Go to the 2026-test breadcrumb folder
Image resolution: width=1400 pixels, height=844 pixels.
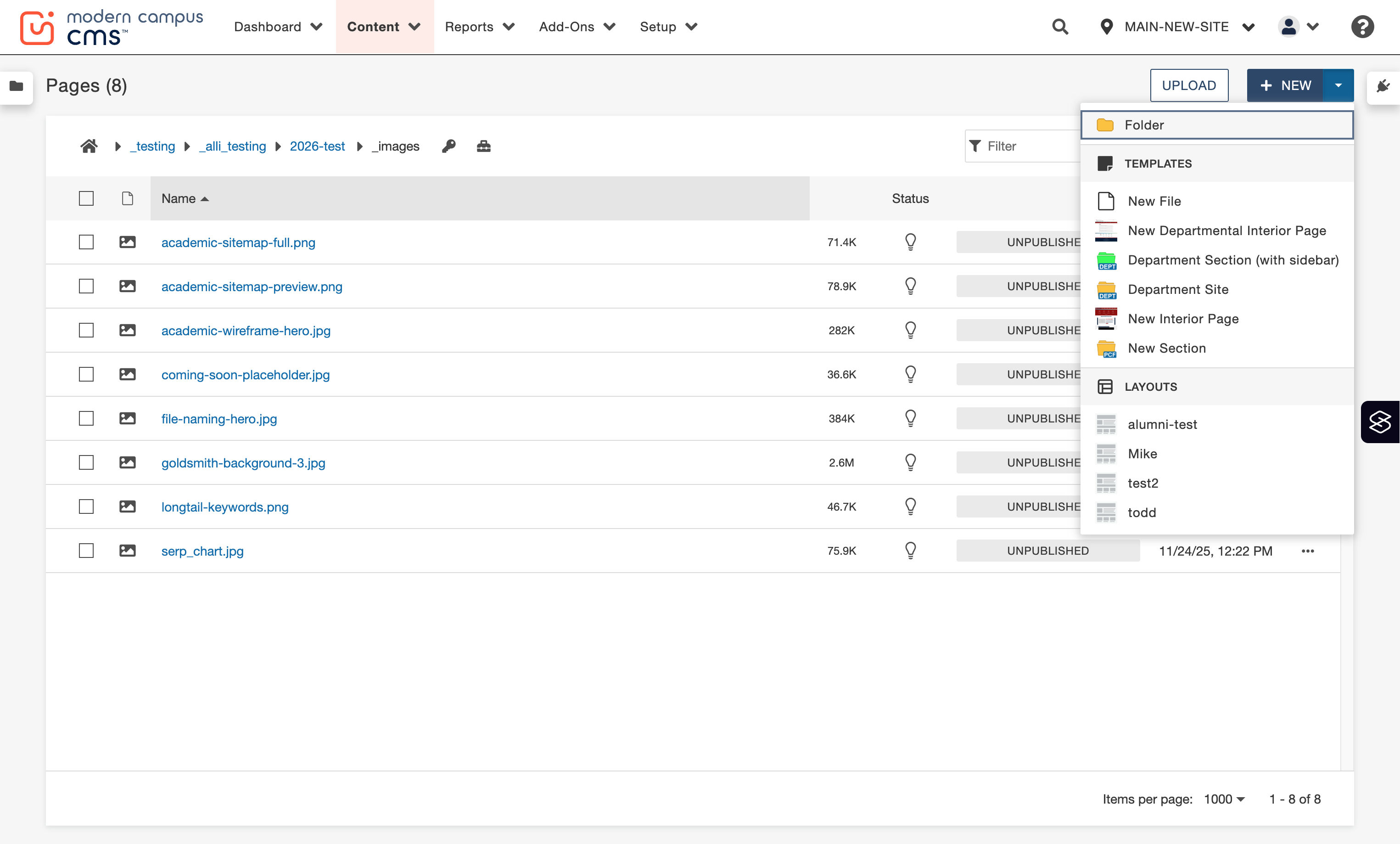(317, 146)
